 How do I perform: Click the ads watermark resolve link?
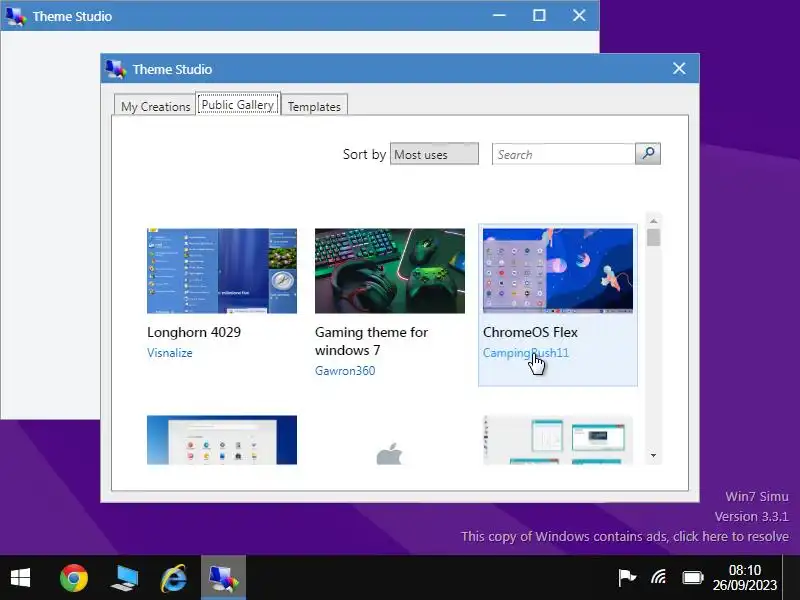tap(624, 536)
